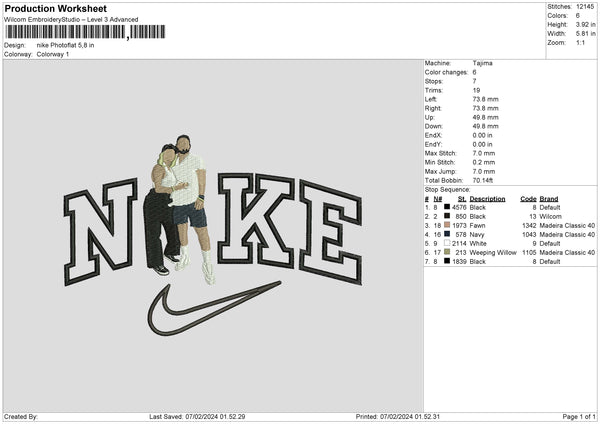Click the Brand column header

tap(549, 199)
